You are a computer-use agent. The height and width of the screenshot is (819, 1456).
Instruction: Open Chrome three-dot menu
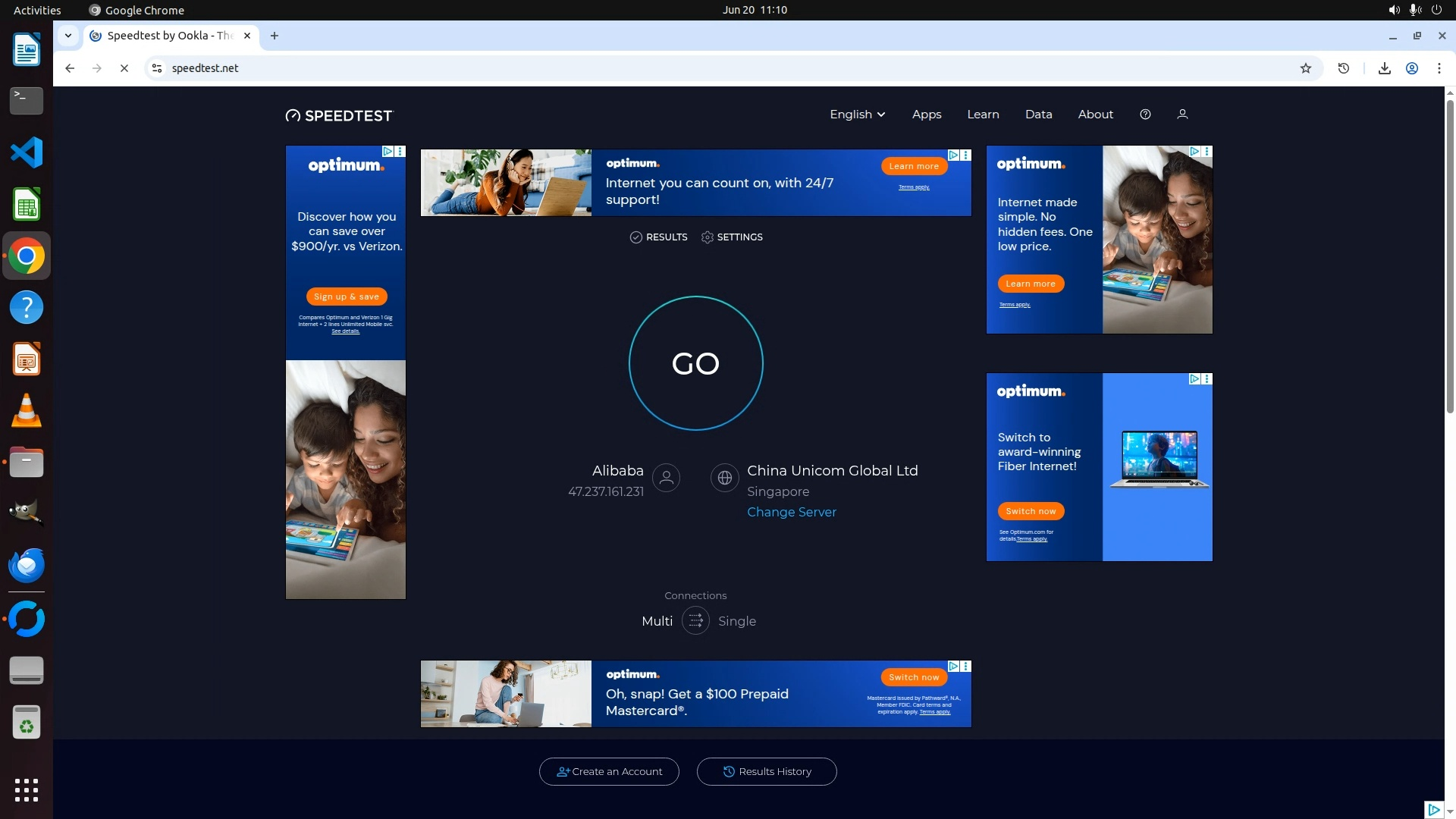(x=1439, y=68)
